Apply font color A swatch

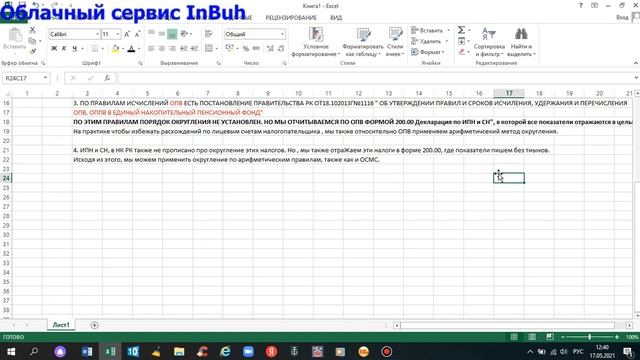tap(131, 49)
